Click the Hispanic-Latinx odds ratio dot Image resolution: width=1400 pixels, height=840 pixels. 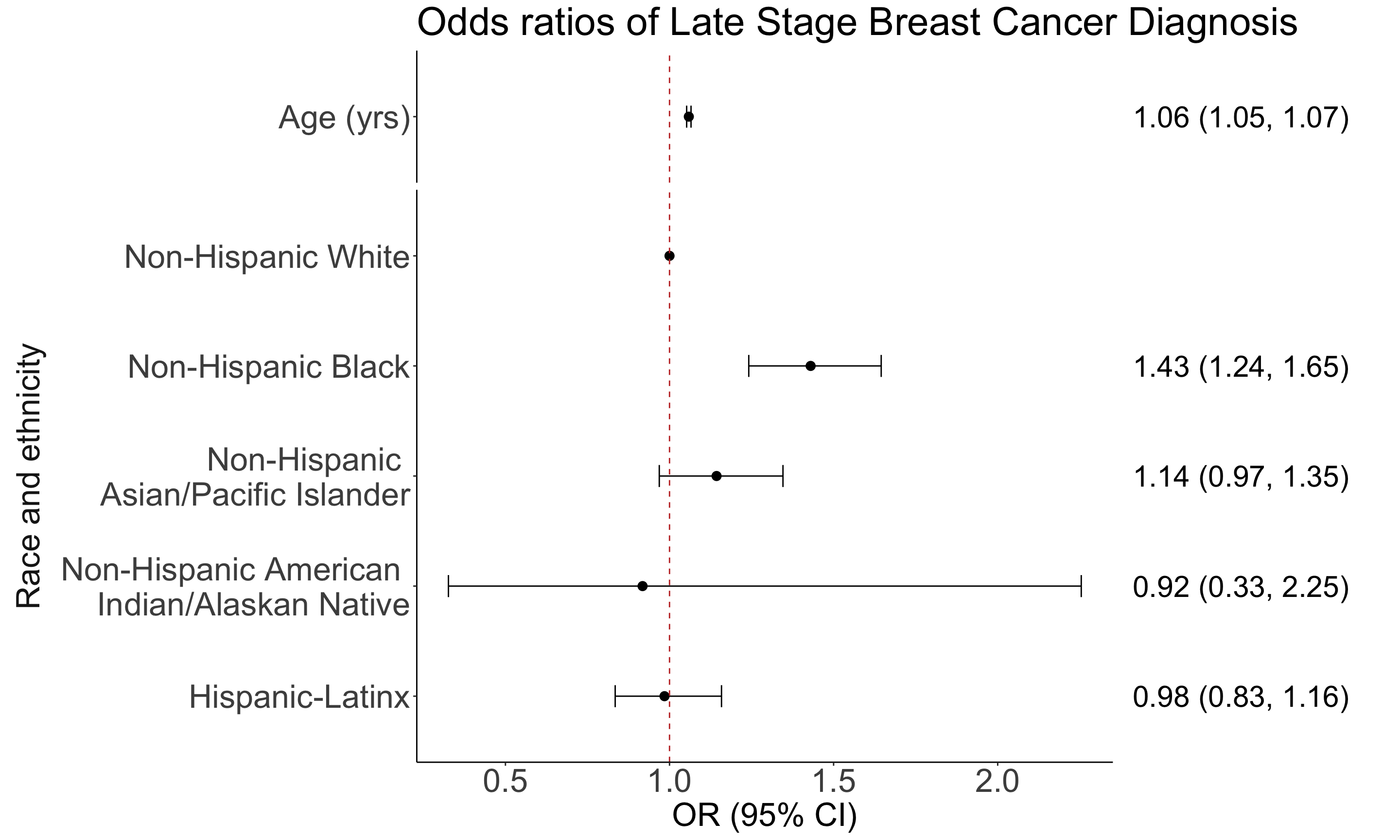[665, 696]
